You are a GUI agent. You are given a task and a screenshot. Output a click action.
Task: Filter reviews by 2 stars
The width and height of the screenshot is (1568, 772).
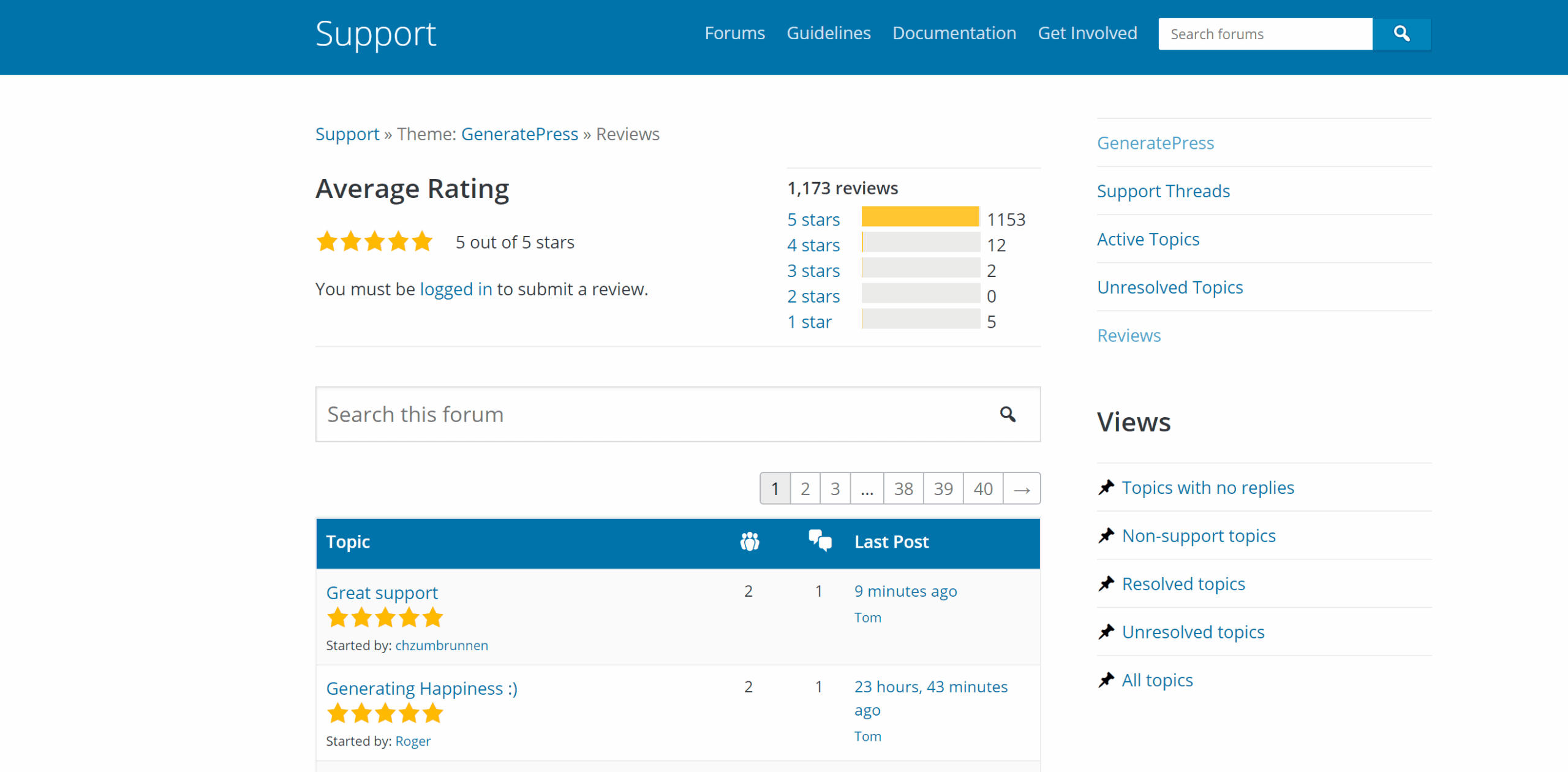coord(813,297)
